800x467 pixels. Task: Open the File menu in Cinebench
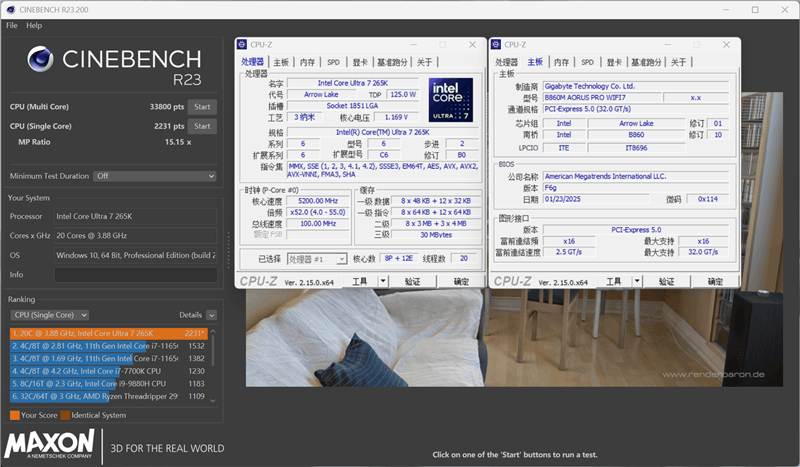[x=12, y=25]
